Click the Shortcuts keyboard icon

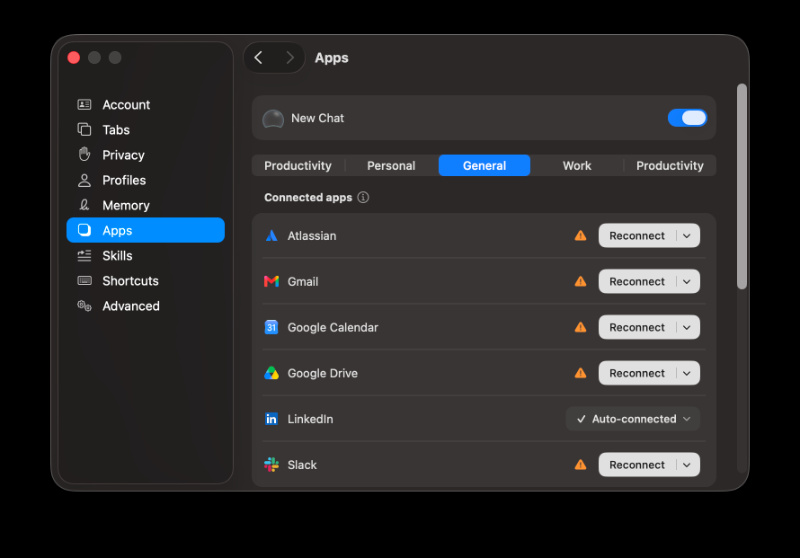point(84,281)
